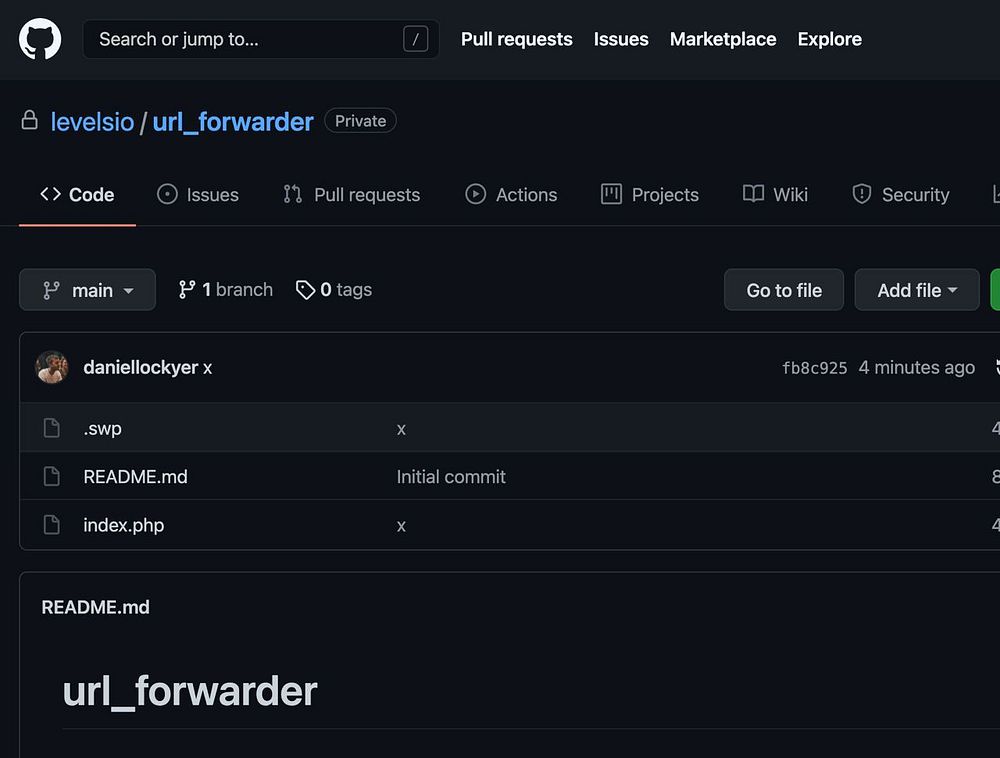The image size is (1000, 758).
Task: Click the GitHub octocat logo
Action: (40, 39)
